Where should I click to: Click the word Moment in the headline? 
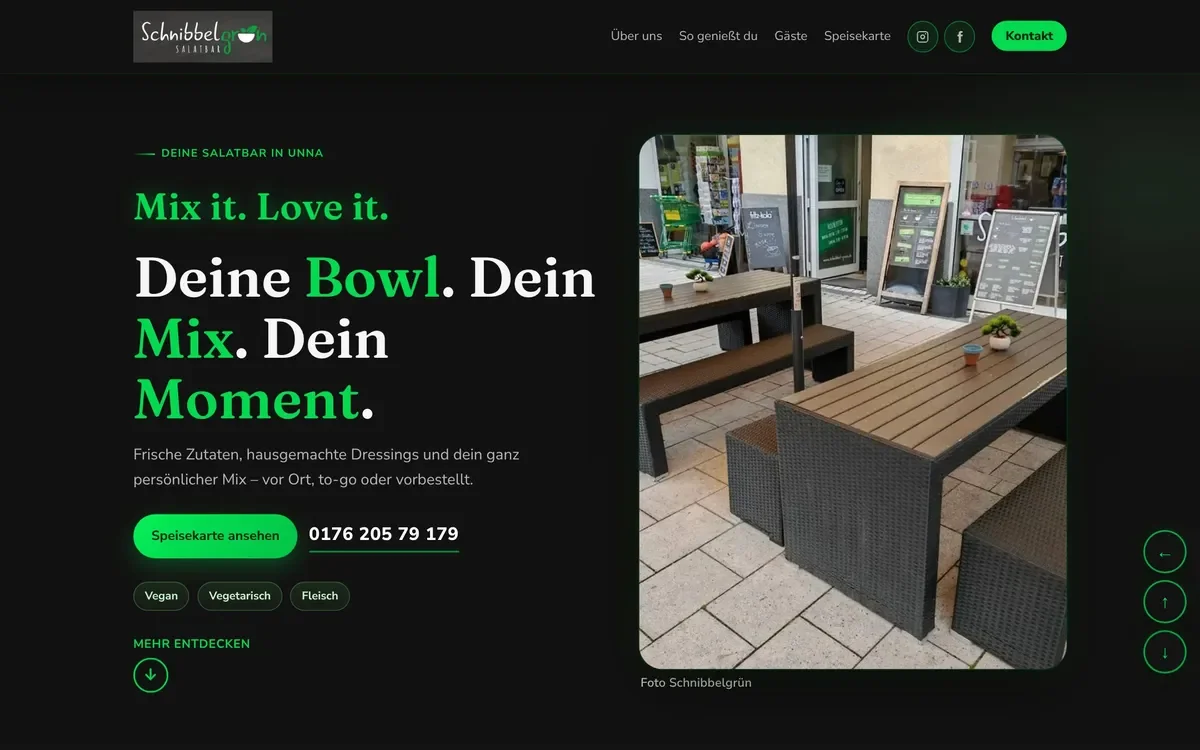(x=246, y=400)
